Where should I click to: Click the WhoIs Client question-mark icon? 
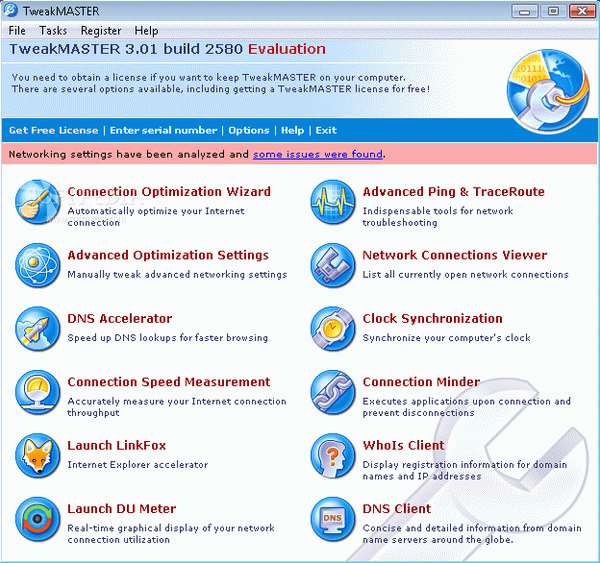tap(333, 456)
